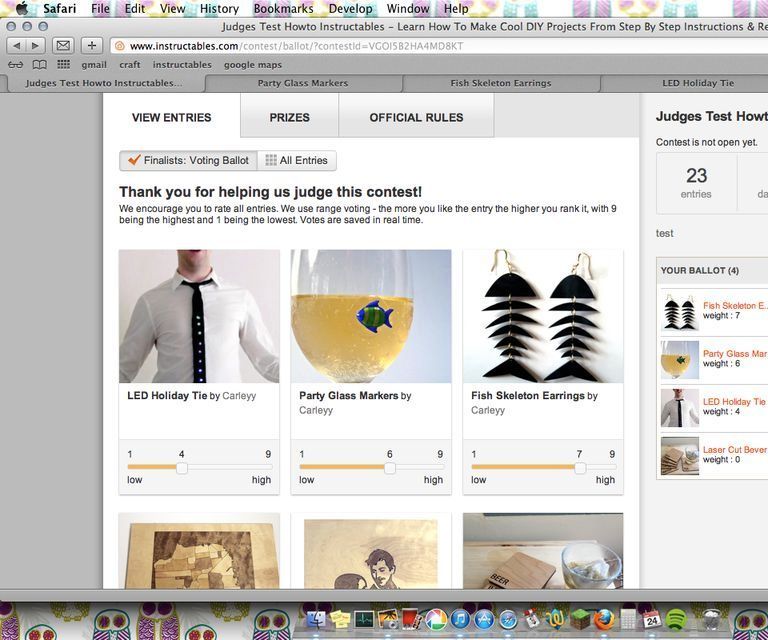Select the VIEW ENTRIES contest tab

click(171, 118)
